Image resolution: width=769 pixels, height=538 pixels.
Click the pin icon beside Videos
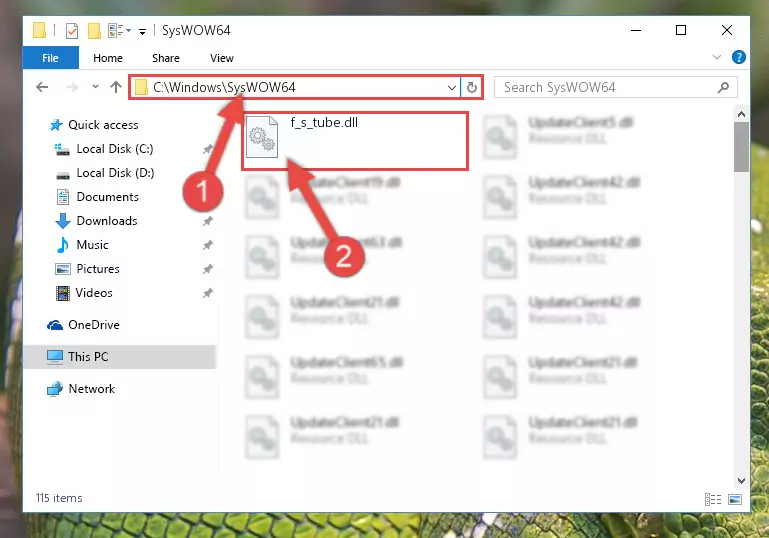[208, 293]
